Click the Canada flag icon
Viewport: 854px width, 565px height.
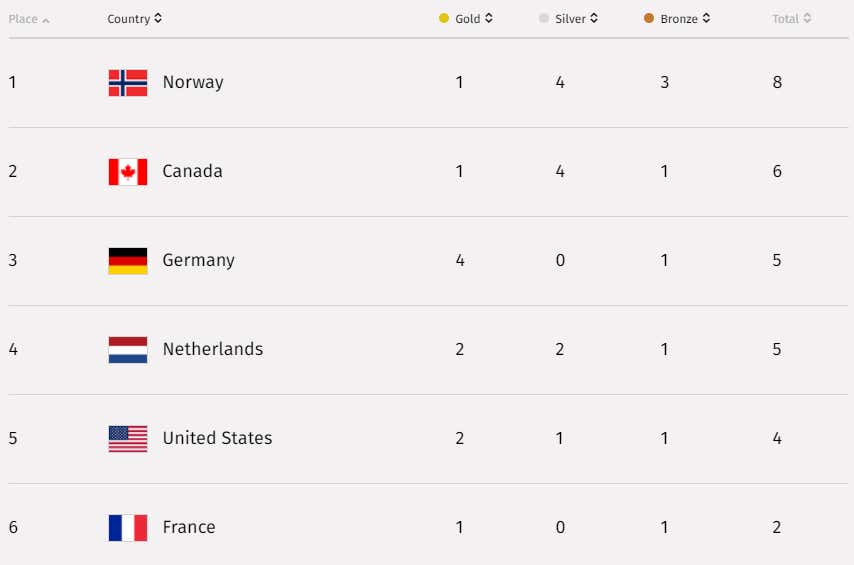point(127,172)
